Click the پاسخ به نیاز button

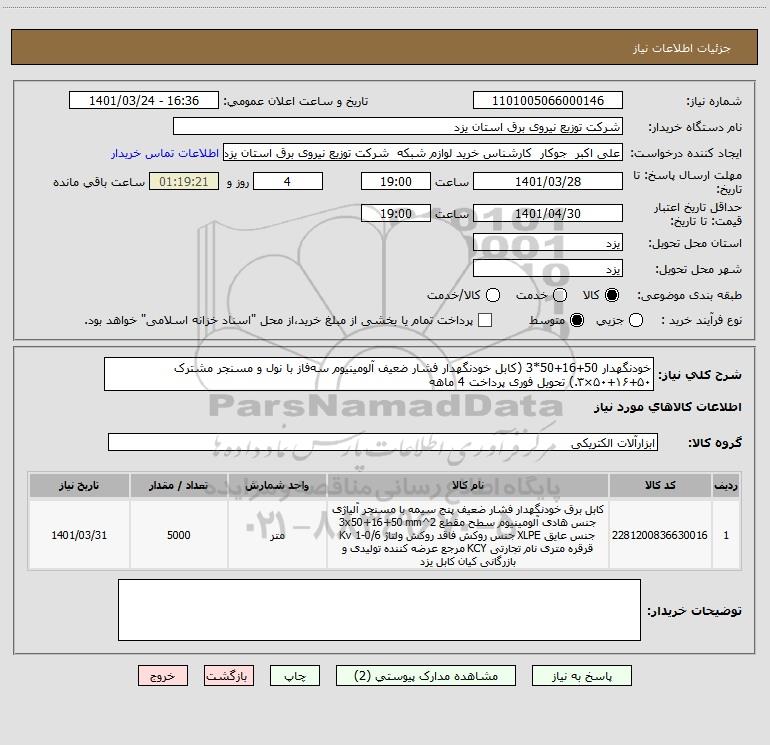tap(581, 676)
